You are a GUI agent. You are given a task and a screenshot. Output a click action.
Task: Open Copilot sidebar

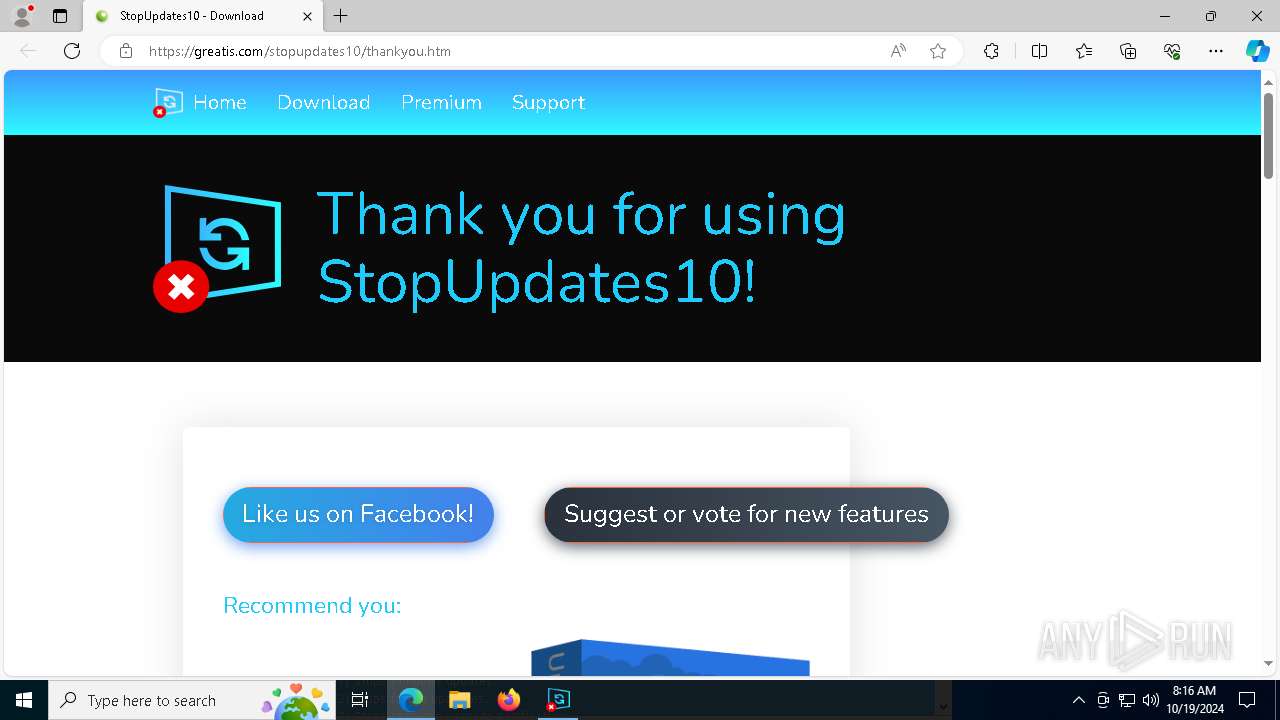point(1257,51)
